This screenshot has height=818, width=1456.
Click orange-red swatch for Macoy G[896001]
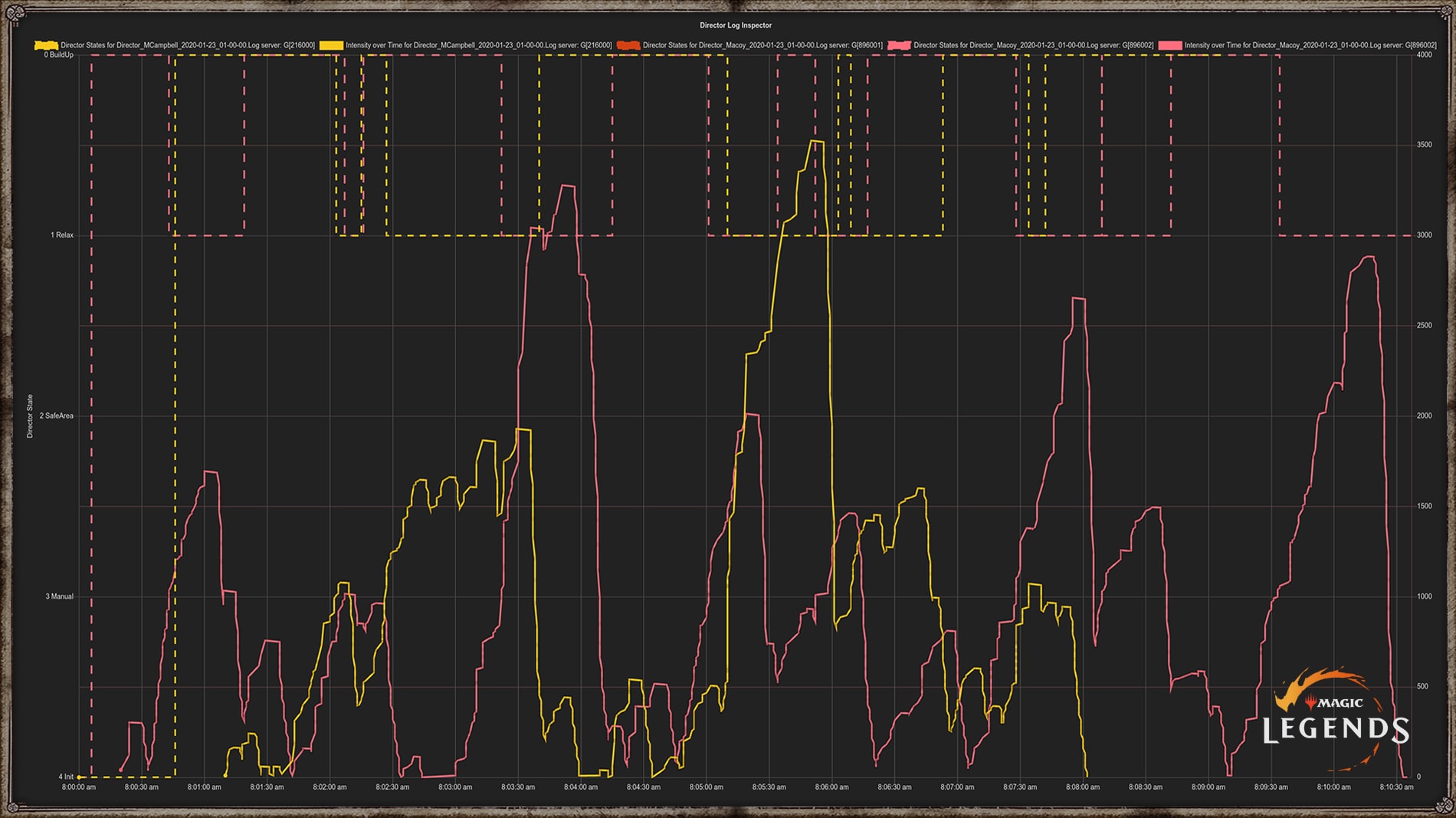[628, 45]
